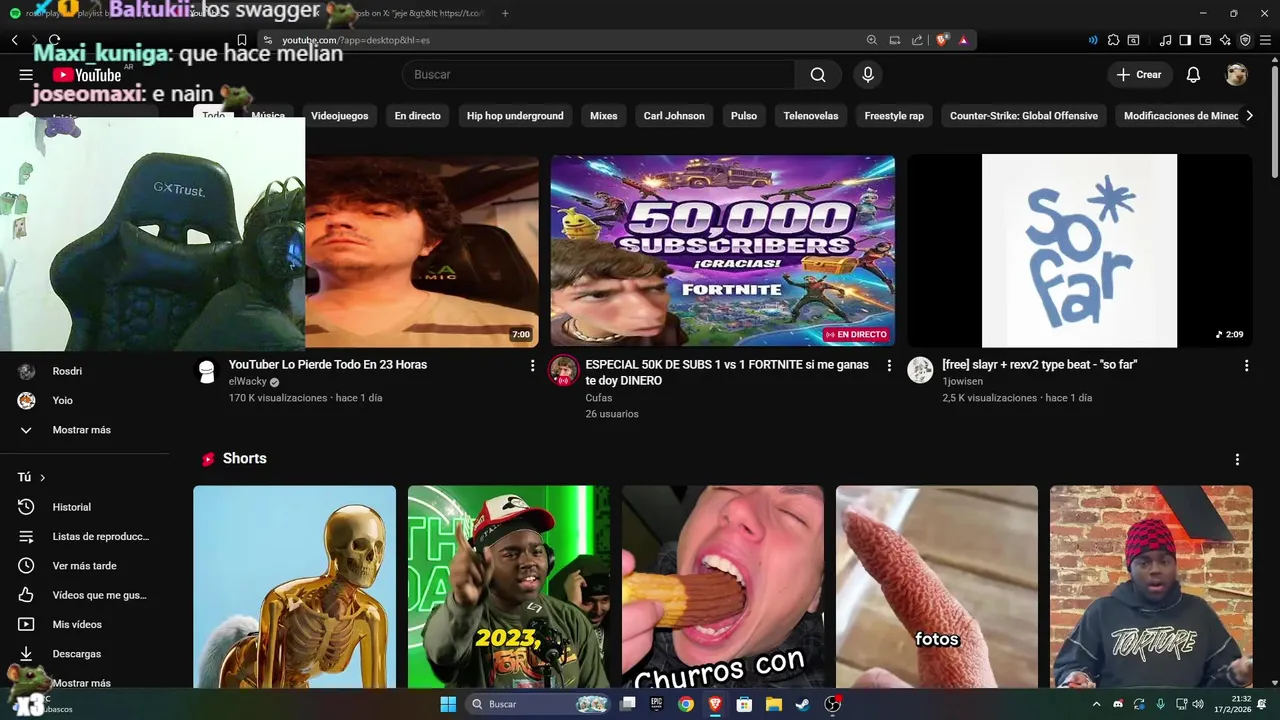Open the 'fotos' Short
1280x720 pixels.
937,587
